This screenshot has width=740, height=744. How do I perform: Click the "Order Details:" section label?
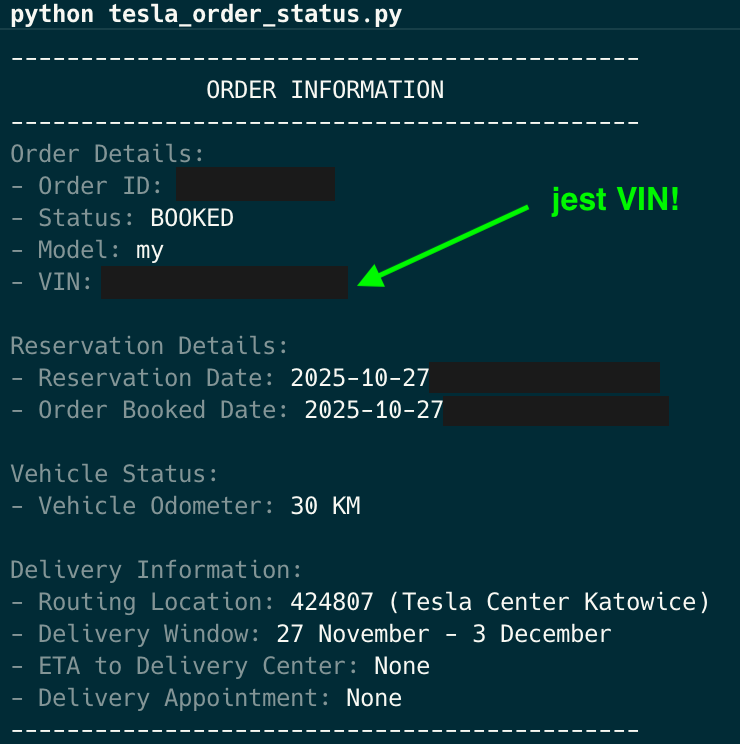tap(108, 154)
